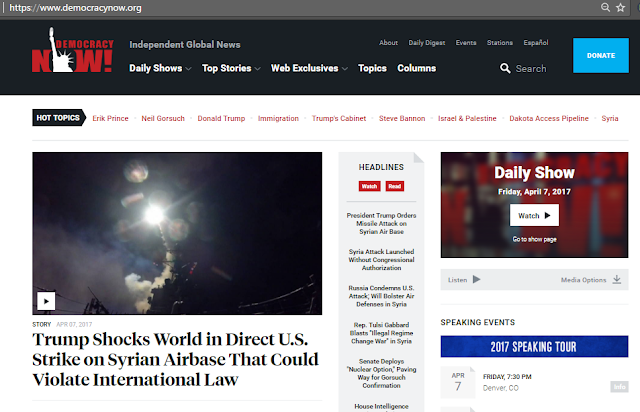The height and width of the screenshot is (412, 640).
Task: Click the HEADLINES section title
Action: [x=381, y=167]
